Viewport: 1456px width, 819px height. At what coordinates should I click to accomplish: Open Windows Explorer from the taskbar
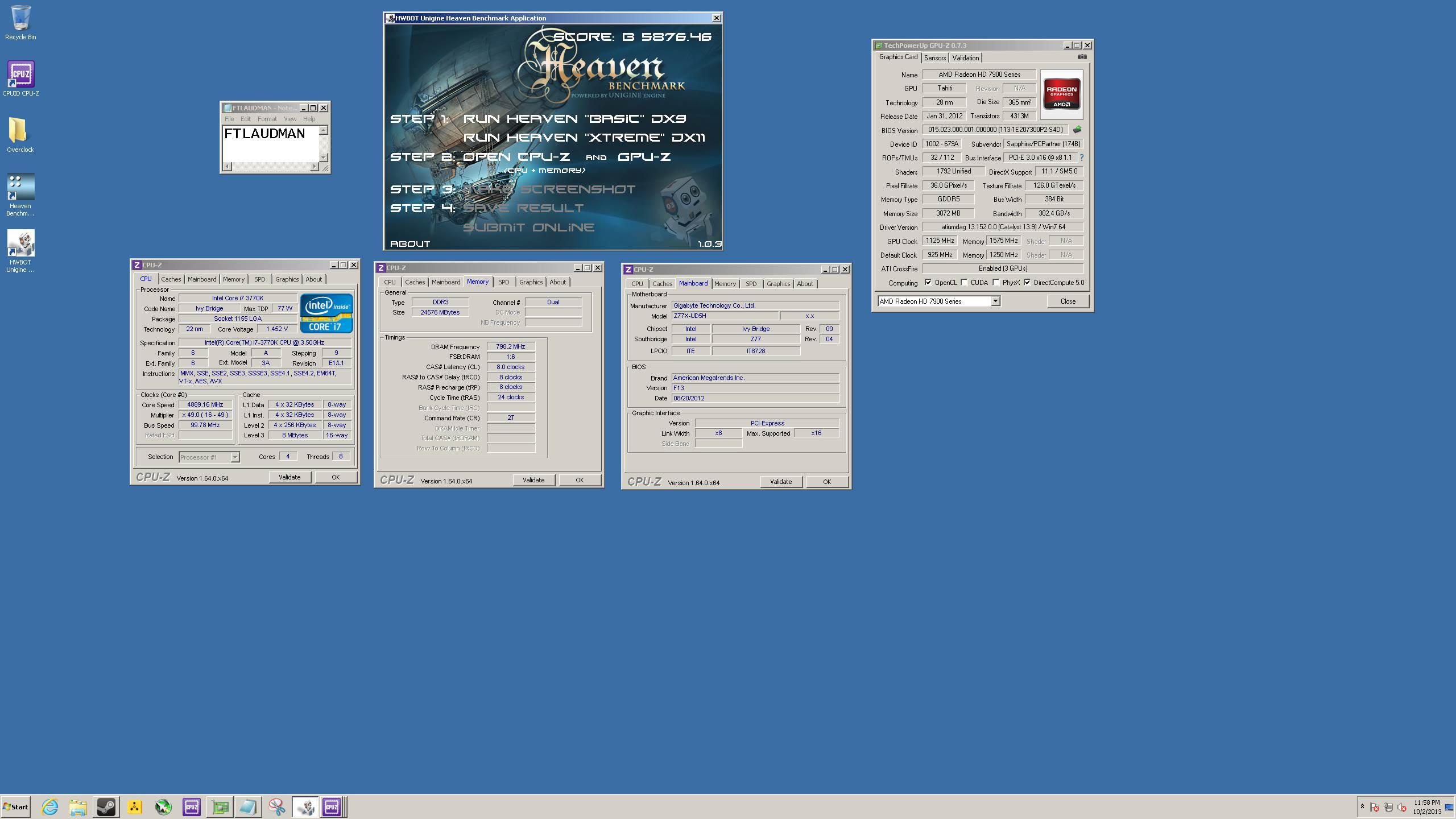point(78,807)
